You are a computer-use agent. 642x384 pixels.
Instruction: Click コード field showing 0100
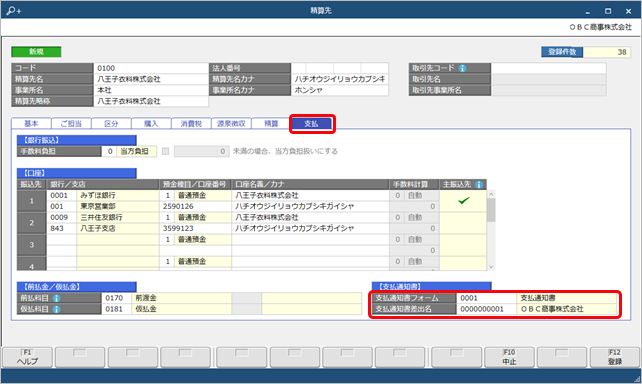[x=151, y=68]
